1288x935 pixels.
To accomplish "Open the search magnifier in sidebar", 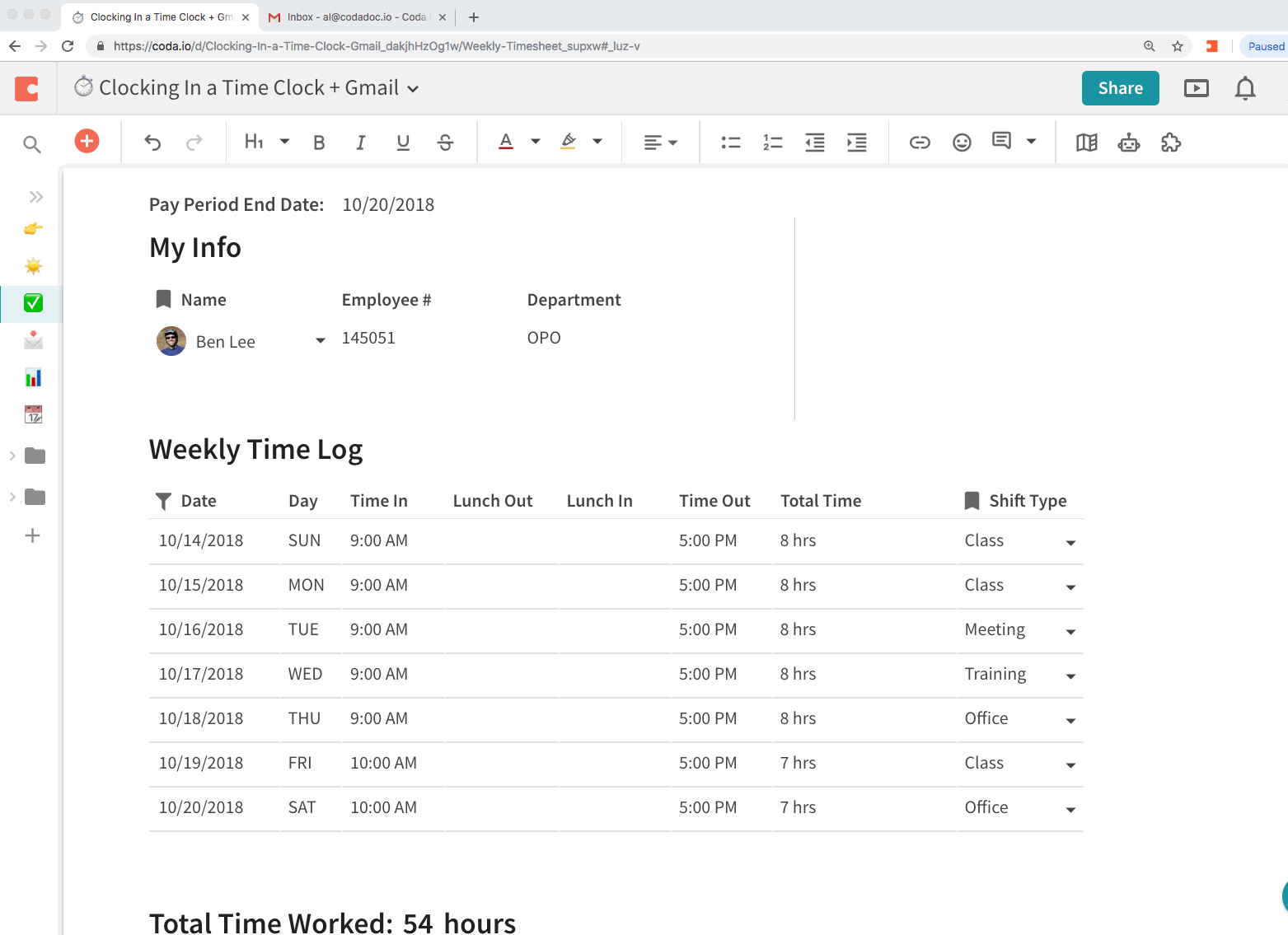I will tap(32, 145).
